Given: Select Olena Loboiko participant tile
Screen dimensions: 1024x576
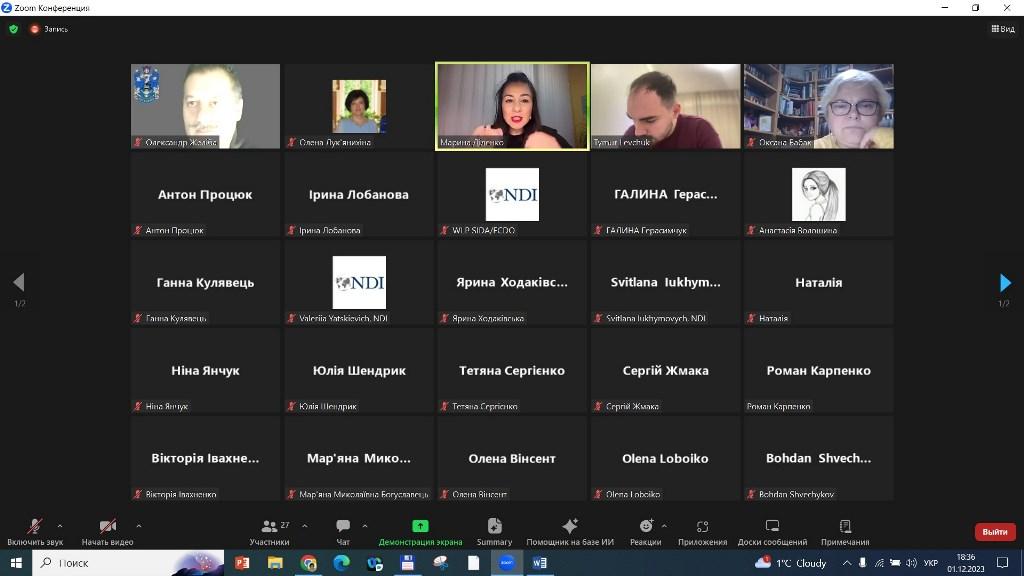Looking at the screenshot, I should pos(665,458).
